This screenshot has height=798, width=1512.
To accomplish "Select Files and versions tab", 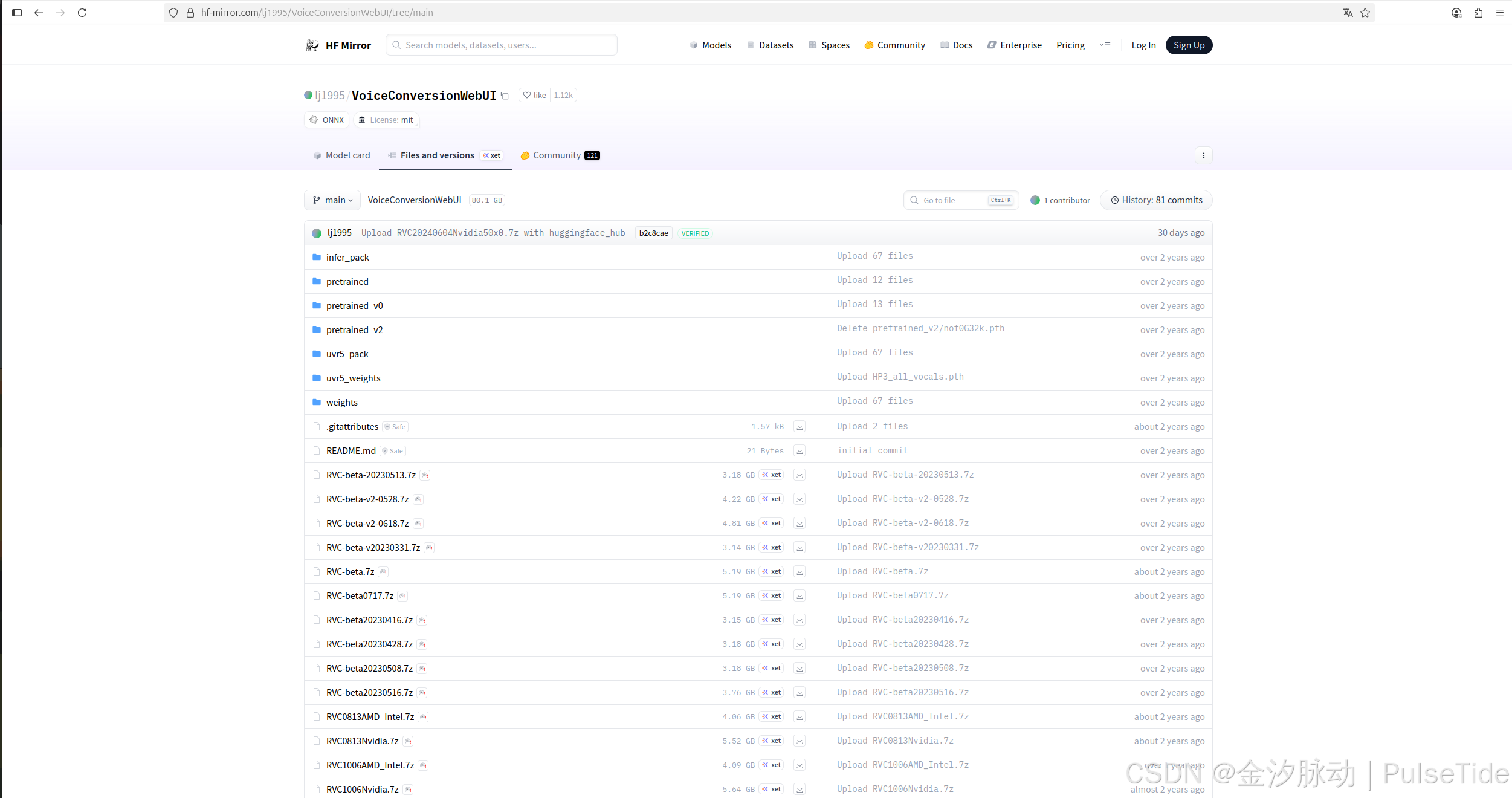I will [445, 155].
